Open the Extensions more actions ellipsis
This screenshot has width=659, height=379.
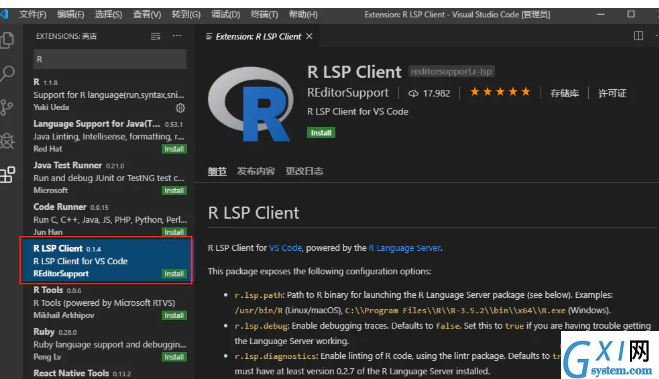(x=177, y=36)
